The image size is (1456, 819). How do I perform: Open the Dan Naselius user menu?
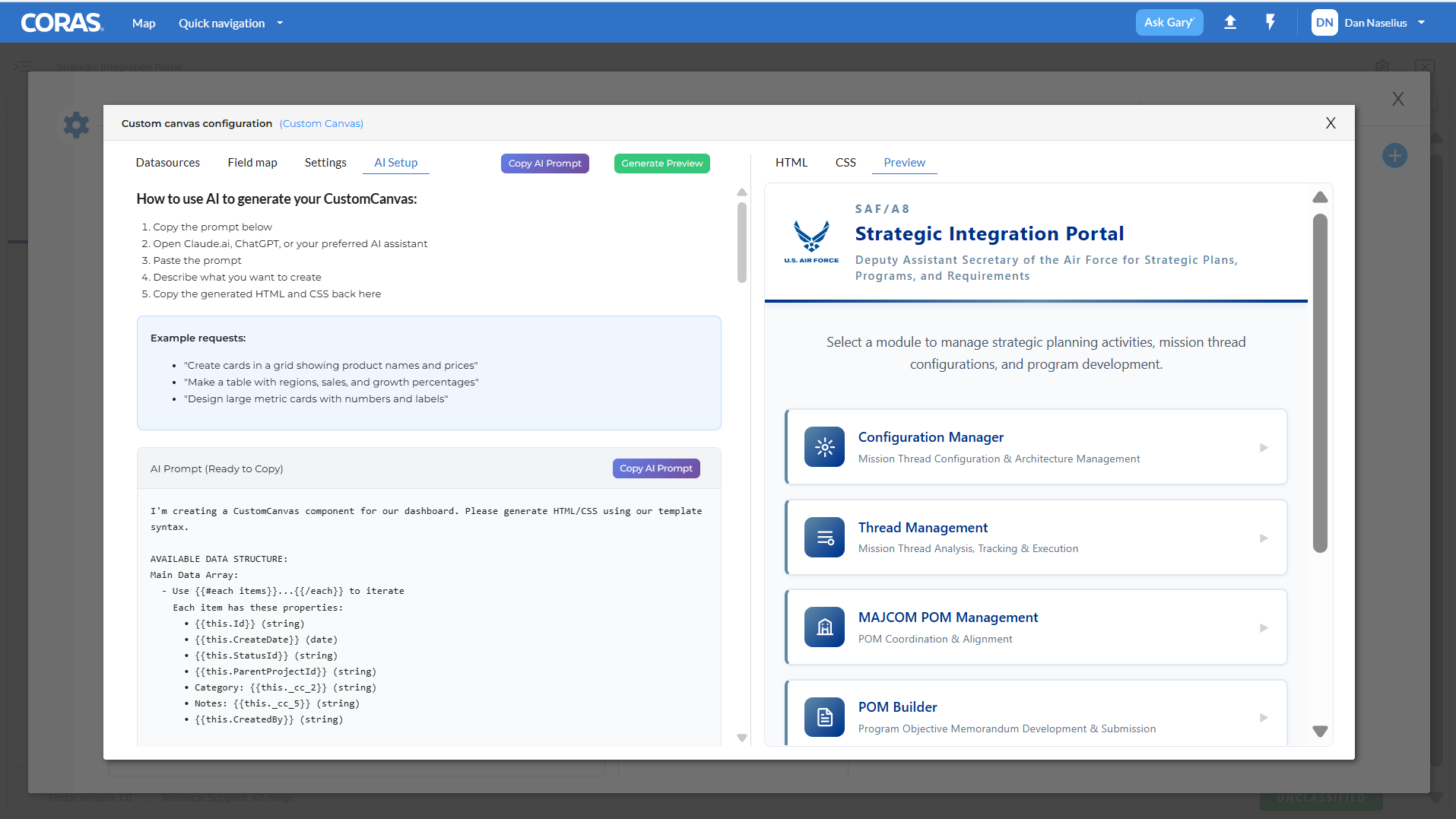point(1384,23)
